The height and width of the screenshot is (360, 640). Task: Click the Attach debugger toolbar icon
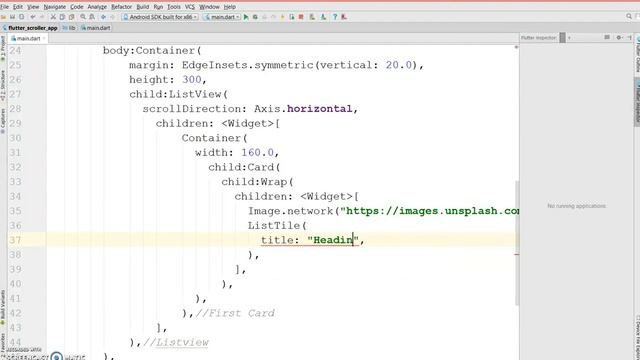click(292, 17)
